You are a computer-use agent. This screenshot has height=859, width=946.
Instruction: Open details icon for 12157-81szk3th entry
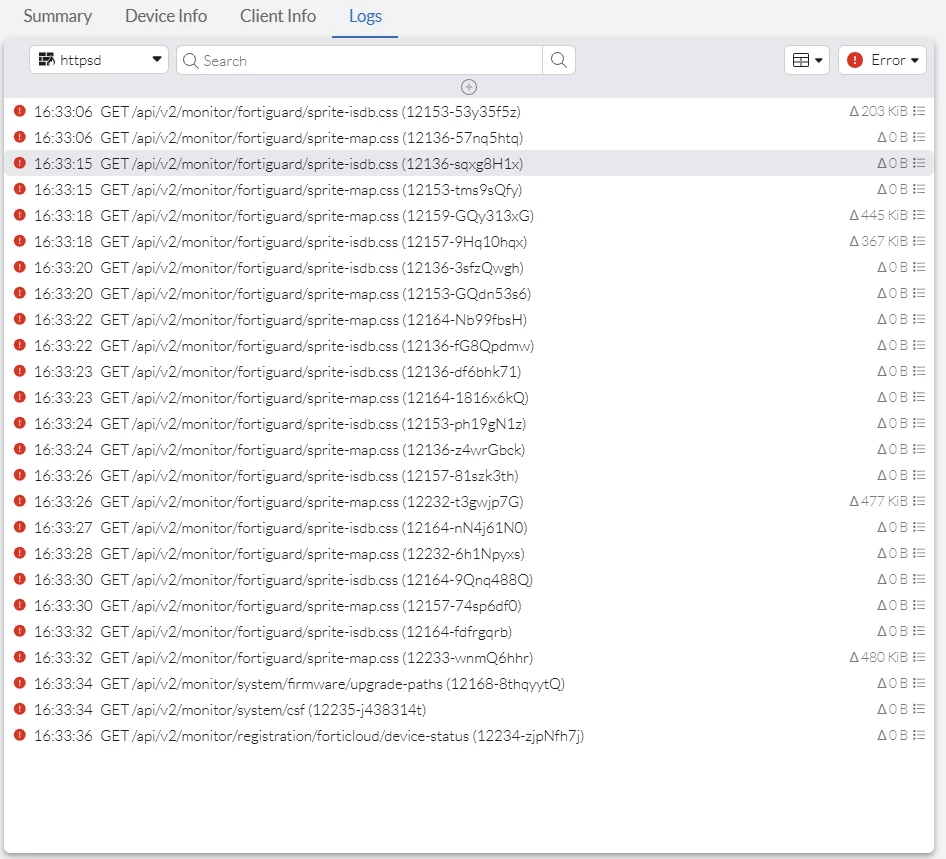[919, 475]
